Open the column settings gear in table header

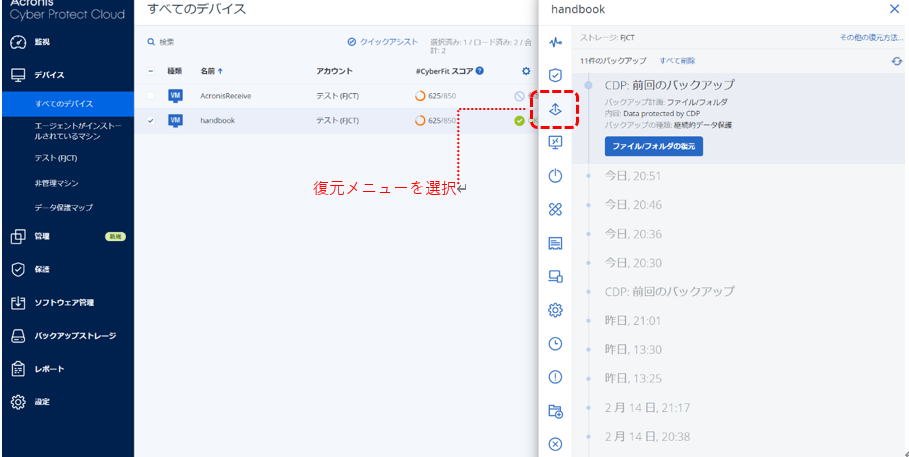pyautogui.click(x=526, y=71)
